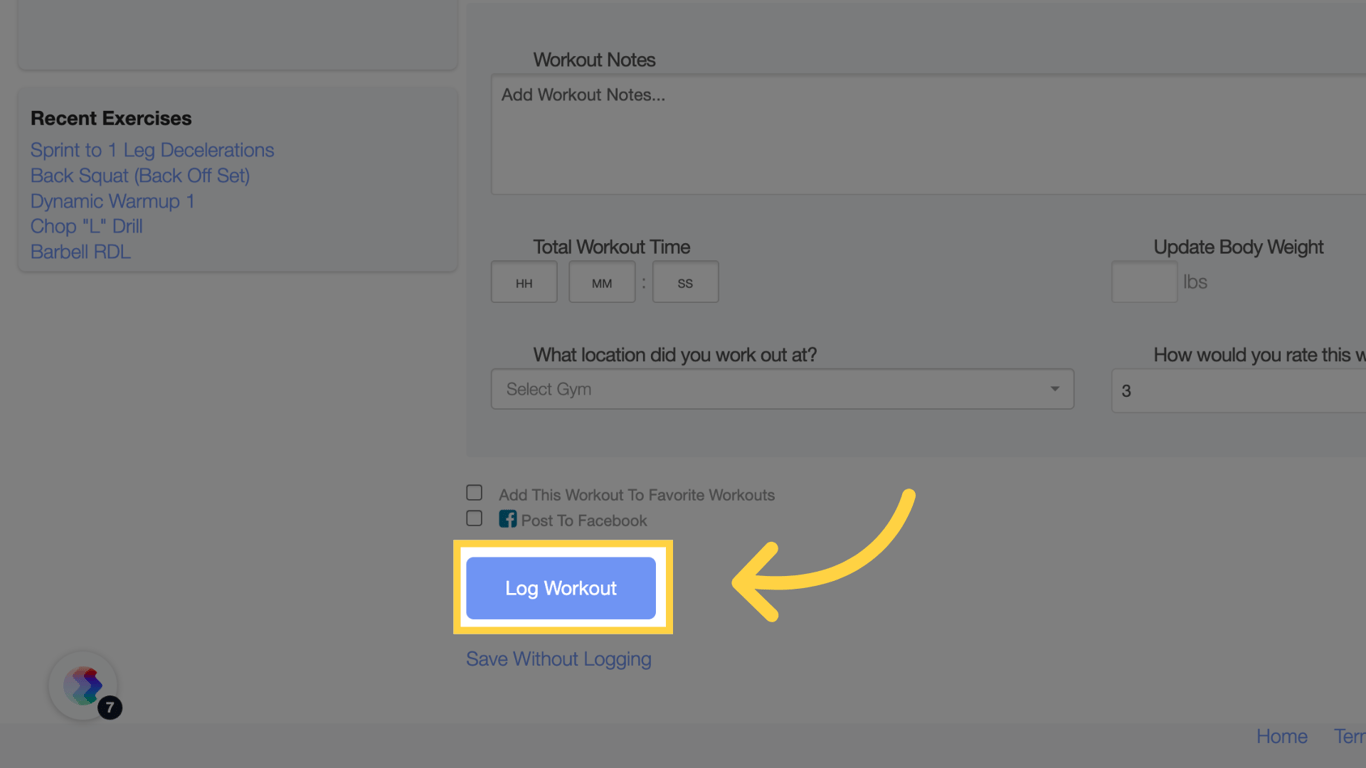Select the Chop "L" Drill exercise
Screen dimensions: 1366x768
86,226
